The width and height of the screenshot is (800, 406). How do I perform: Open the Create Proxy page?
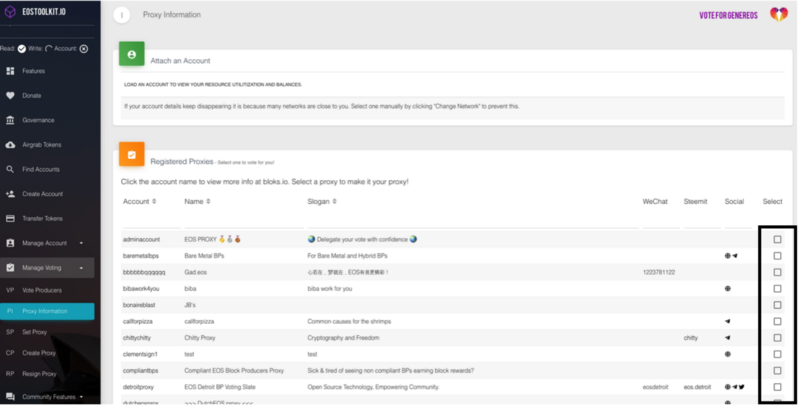(39, 352)
